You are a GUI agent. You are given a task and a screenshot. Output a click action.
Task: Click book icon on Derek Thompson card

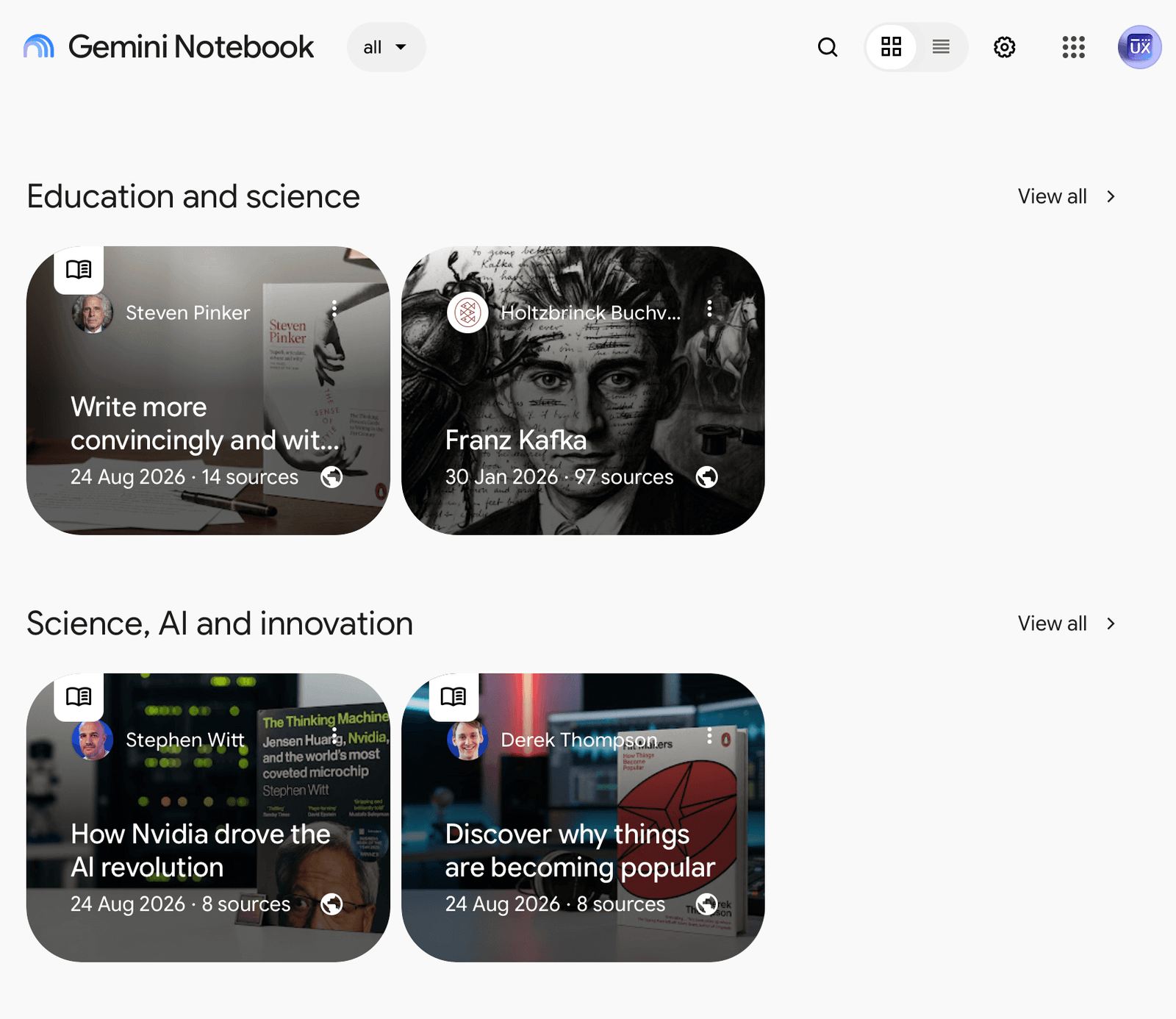(453, 696)
